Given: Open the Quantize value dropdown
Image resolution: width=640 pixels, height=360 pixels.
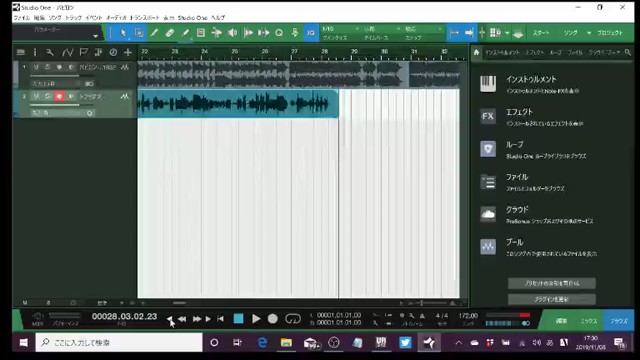Looking at the screenshot, I should coord(340,29).
